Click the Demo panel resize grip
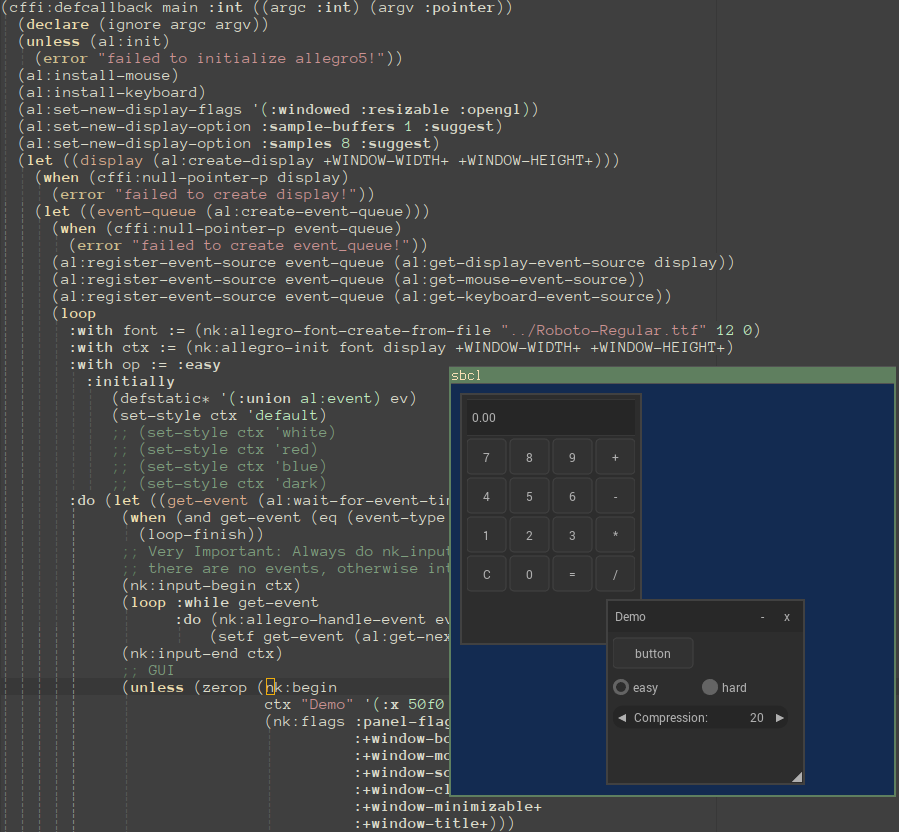This screenshot has height=832, width=899. [797, 777]
